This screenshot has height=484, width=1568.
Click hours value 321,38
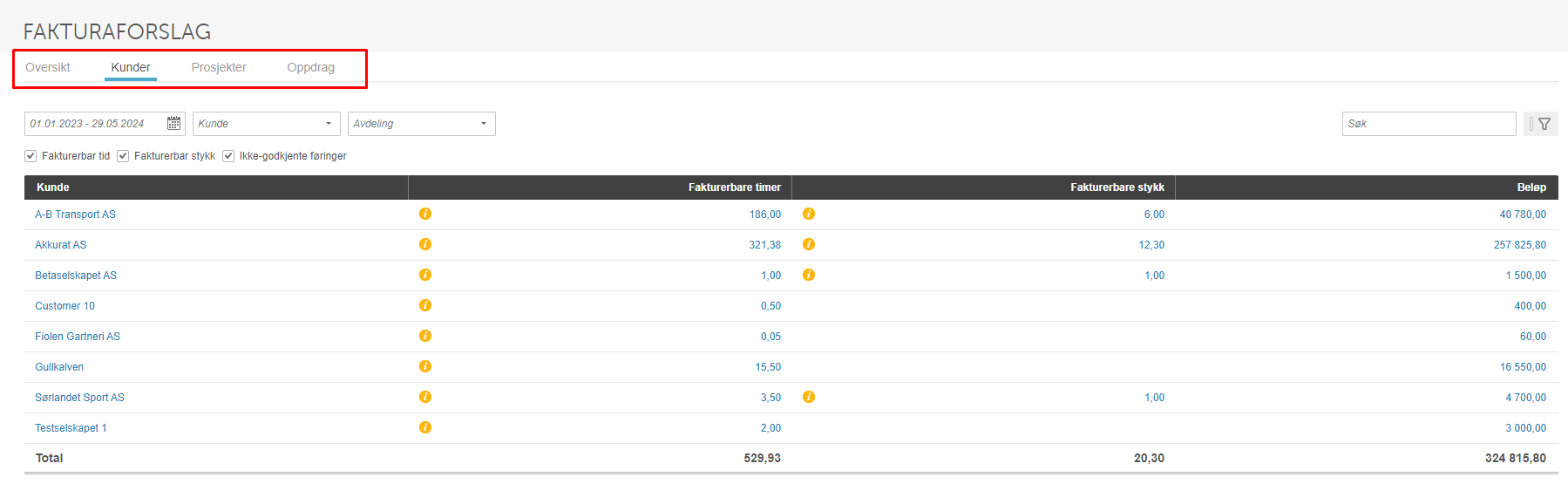(x=765, y=245)
